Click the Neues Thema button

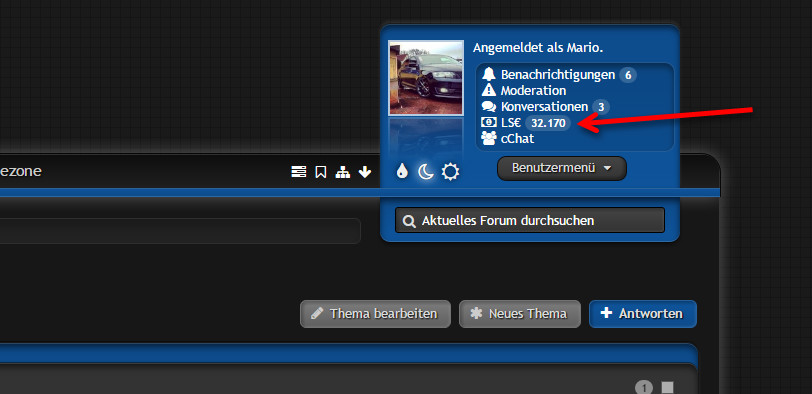coord(520,314)
